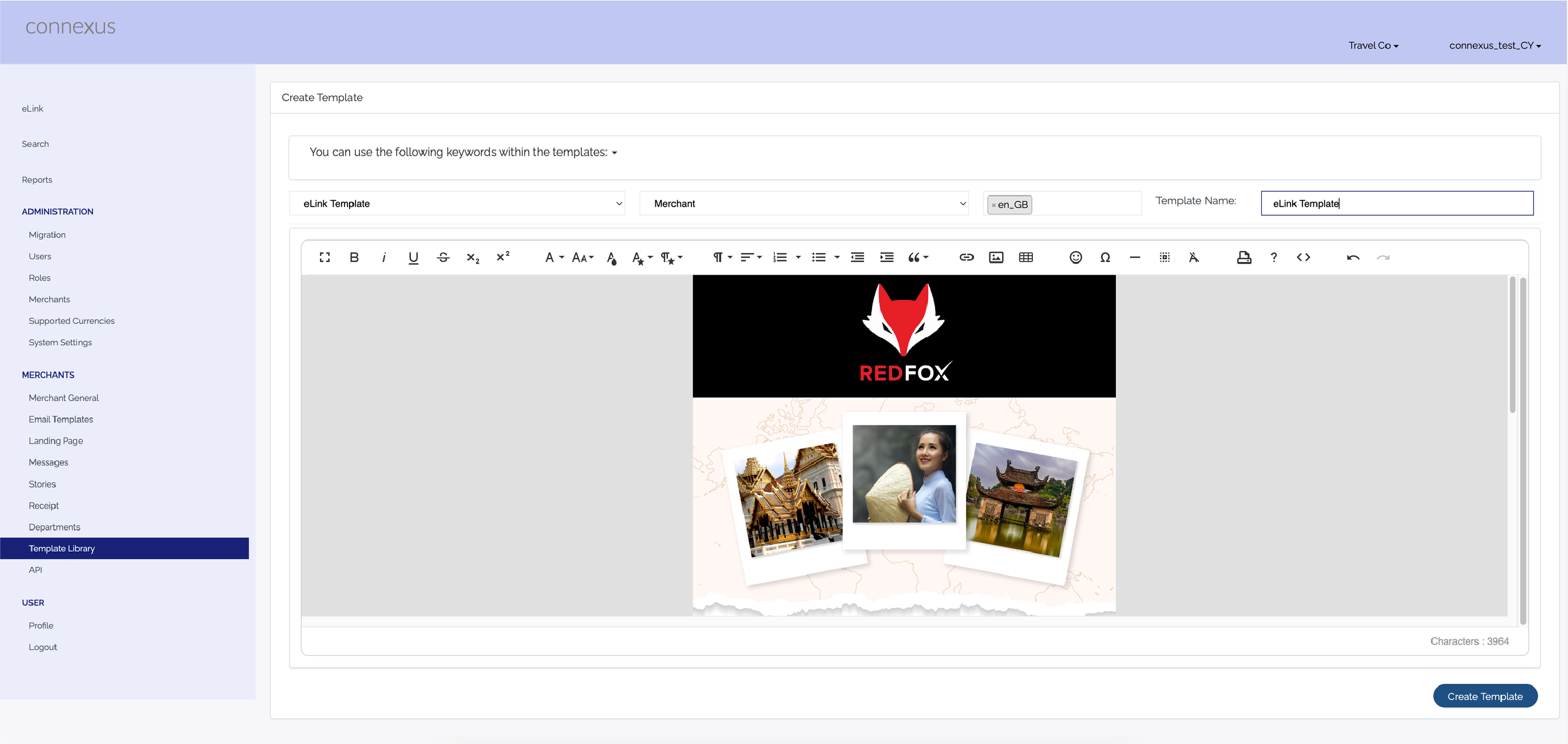
Task: Apply superscript formatting
Action: 503,258
